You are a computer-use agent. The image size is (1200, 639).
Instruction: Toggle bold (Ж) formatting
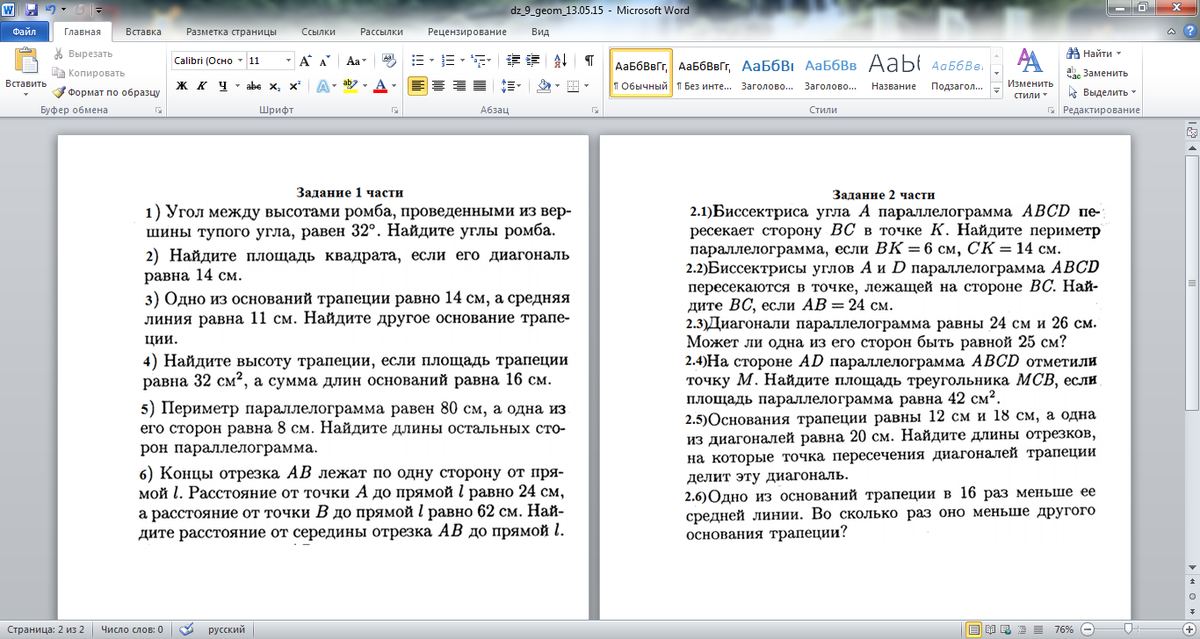pos(182,86)
